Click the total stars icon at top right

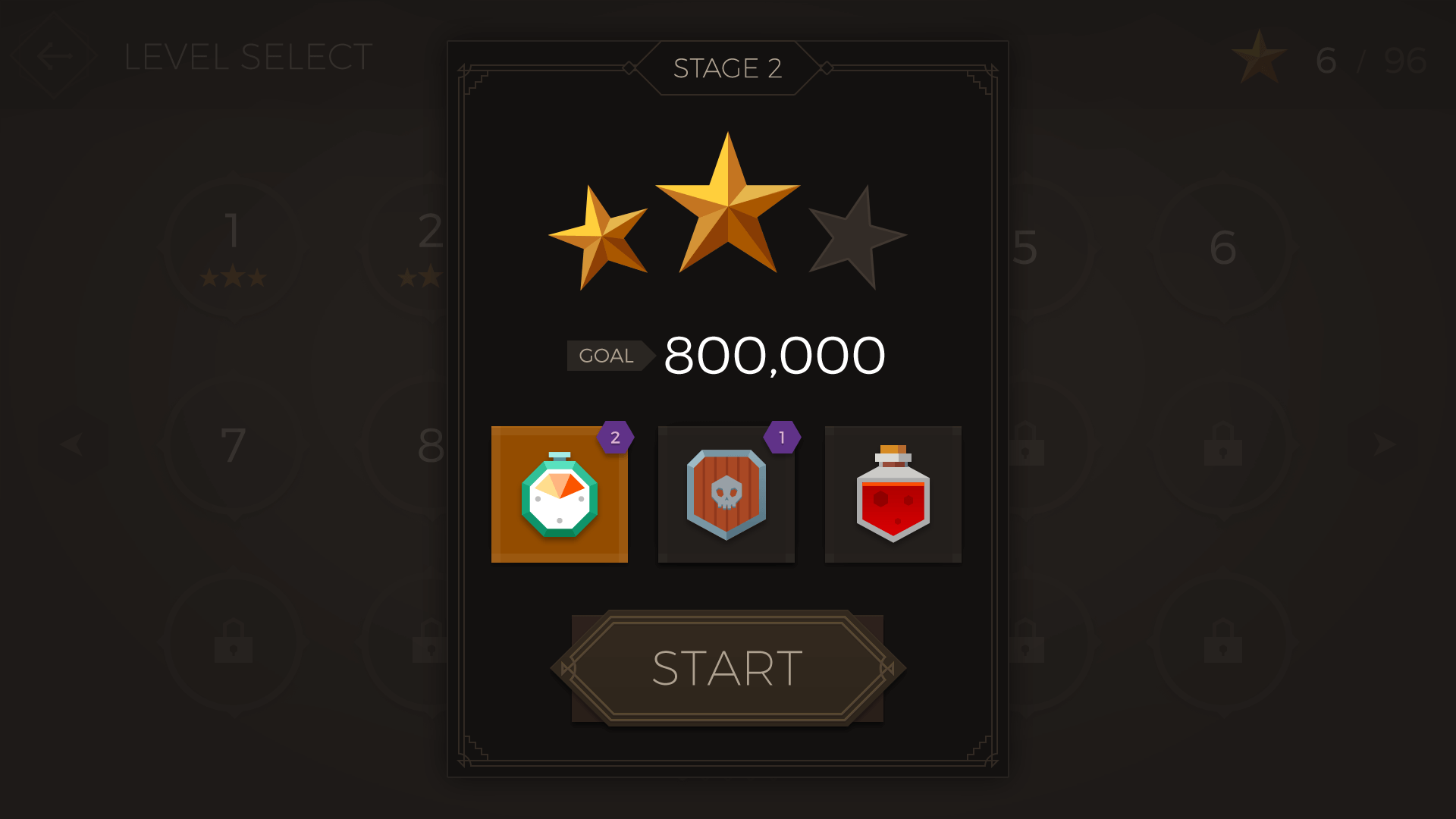1260,58
